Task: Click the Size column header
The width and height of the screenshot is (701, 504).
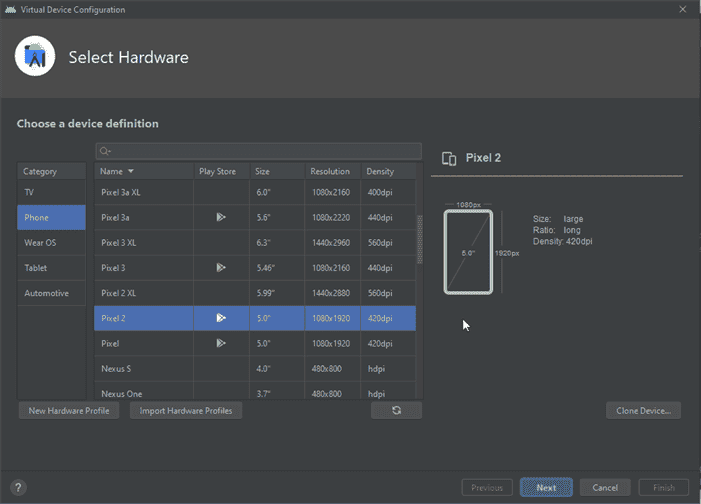Action: [x=277, y=171]
